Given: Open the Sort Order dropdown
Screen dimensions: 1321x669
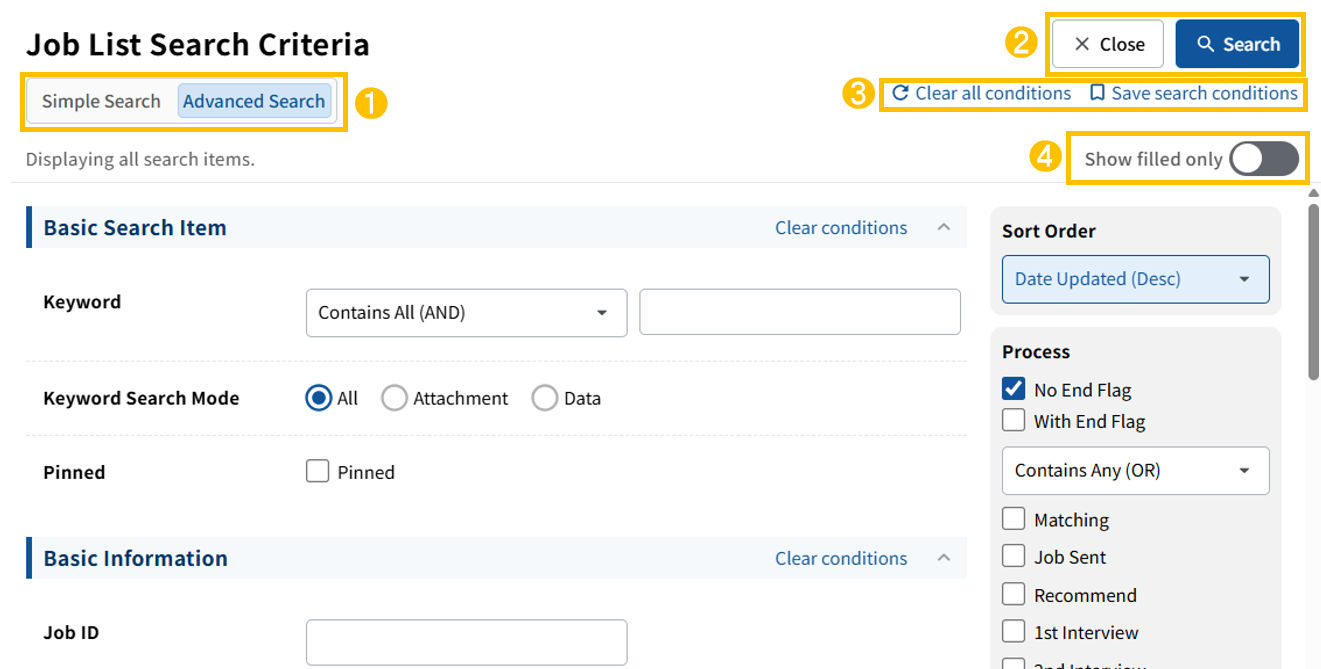Looking at the screenshot, I should tap(1135, 279).
